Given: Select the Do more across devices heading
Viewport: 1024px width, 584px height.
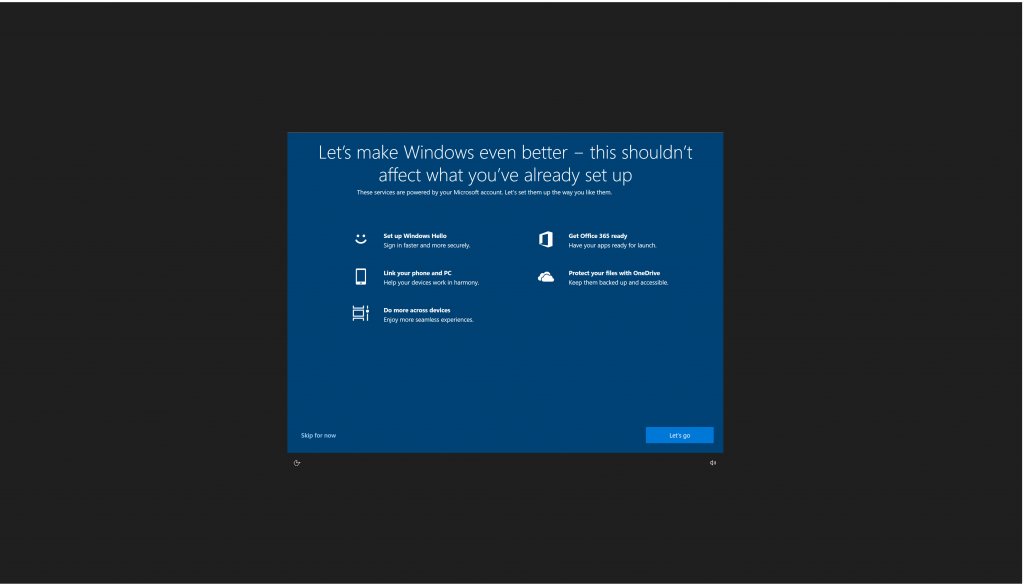Looking at the screenshot, I should click(x=417, y=310).
